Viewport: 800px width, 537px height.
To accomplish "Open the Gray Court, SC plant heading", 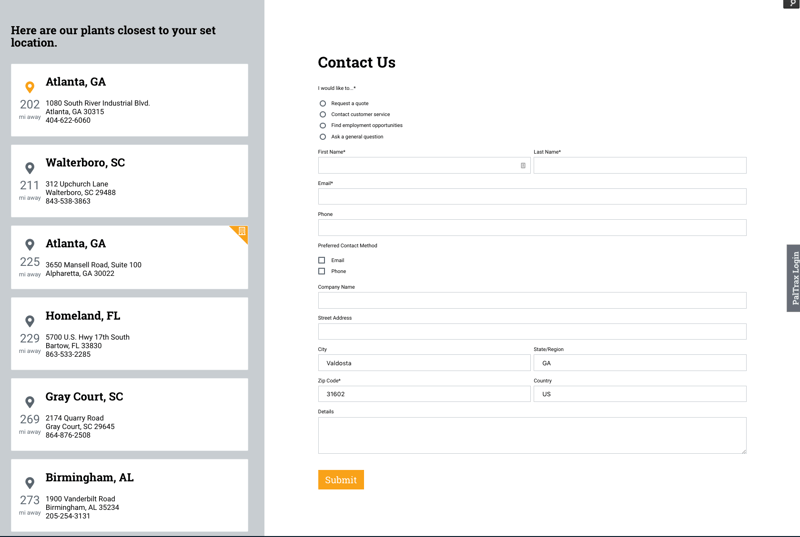I will point(84,397).
